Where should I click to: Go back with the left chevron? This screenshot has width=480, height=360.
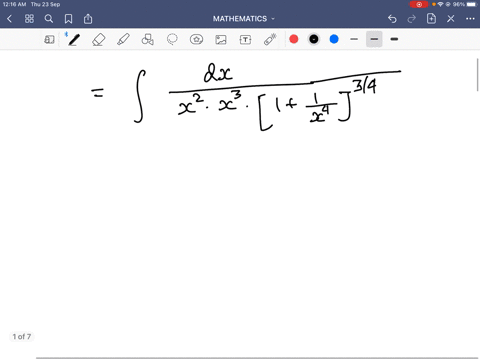point(10,19)
